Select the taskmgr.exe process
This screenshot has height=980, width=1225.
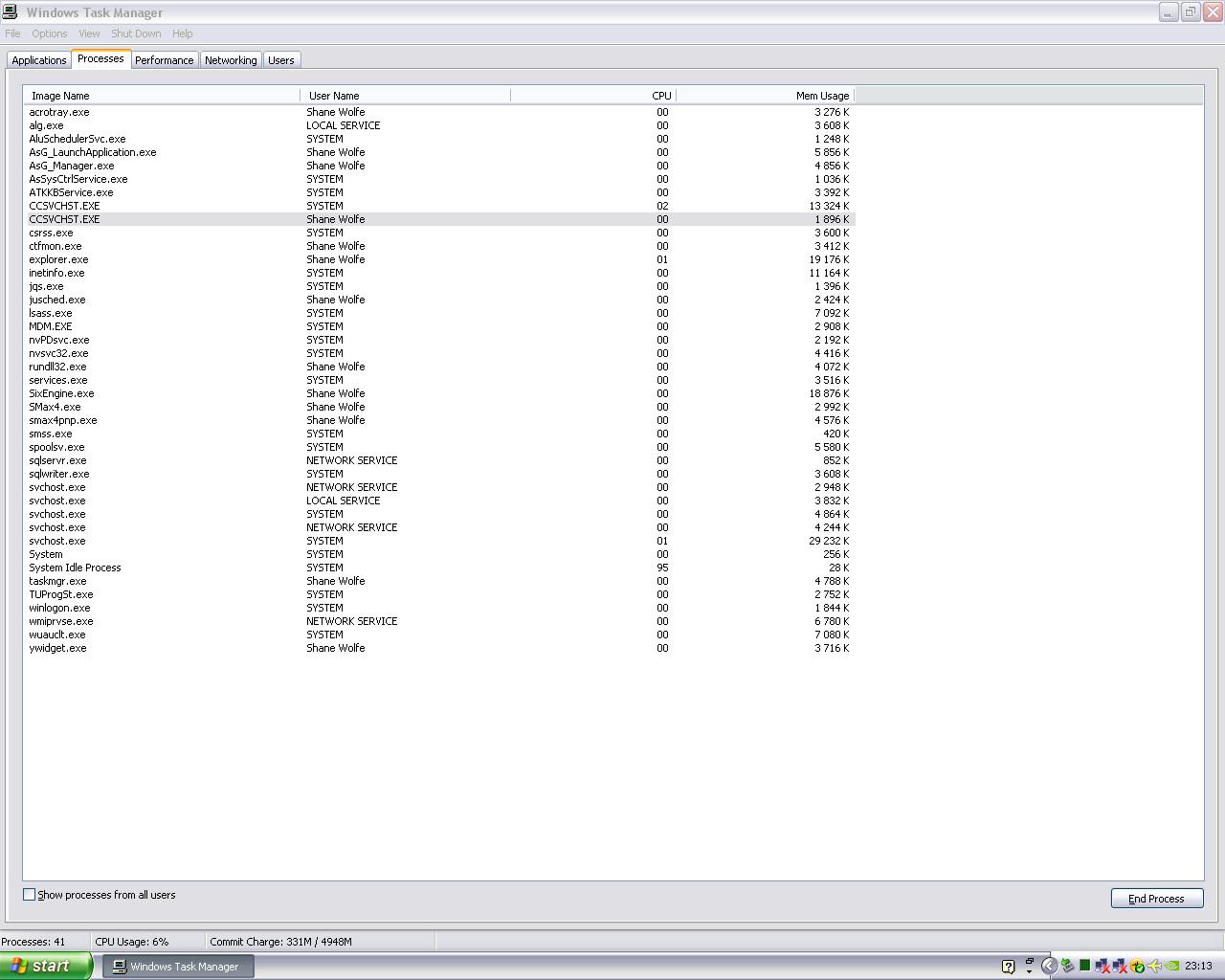click(439, 581)
